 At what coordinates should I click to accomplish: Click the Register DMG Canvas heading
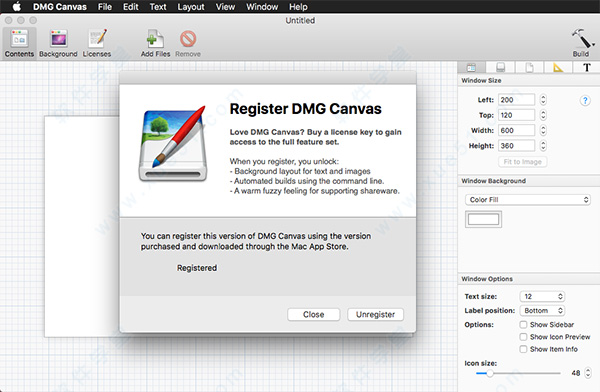point(305,109)
